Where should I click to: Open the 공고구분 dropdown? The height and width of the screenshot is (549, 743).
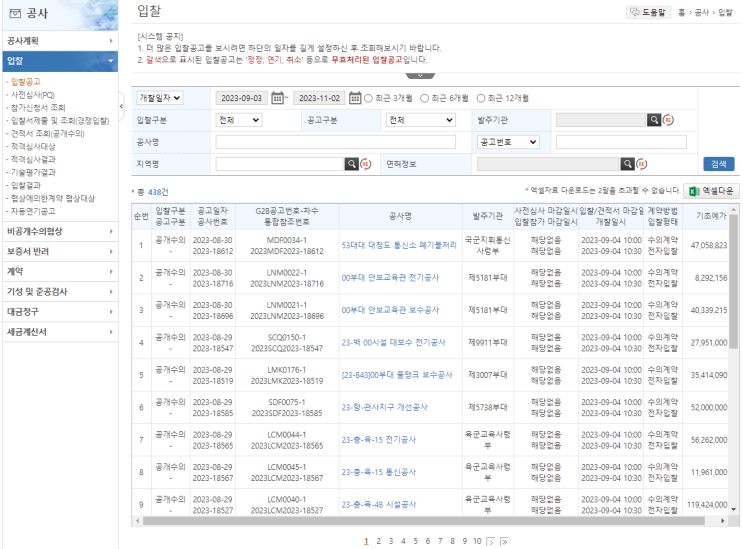coord(420,120)
